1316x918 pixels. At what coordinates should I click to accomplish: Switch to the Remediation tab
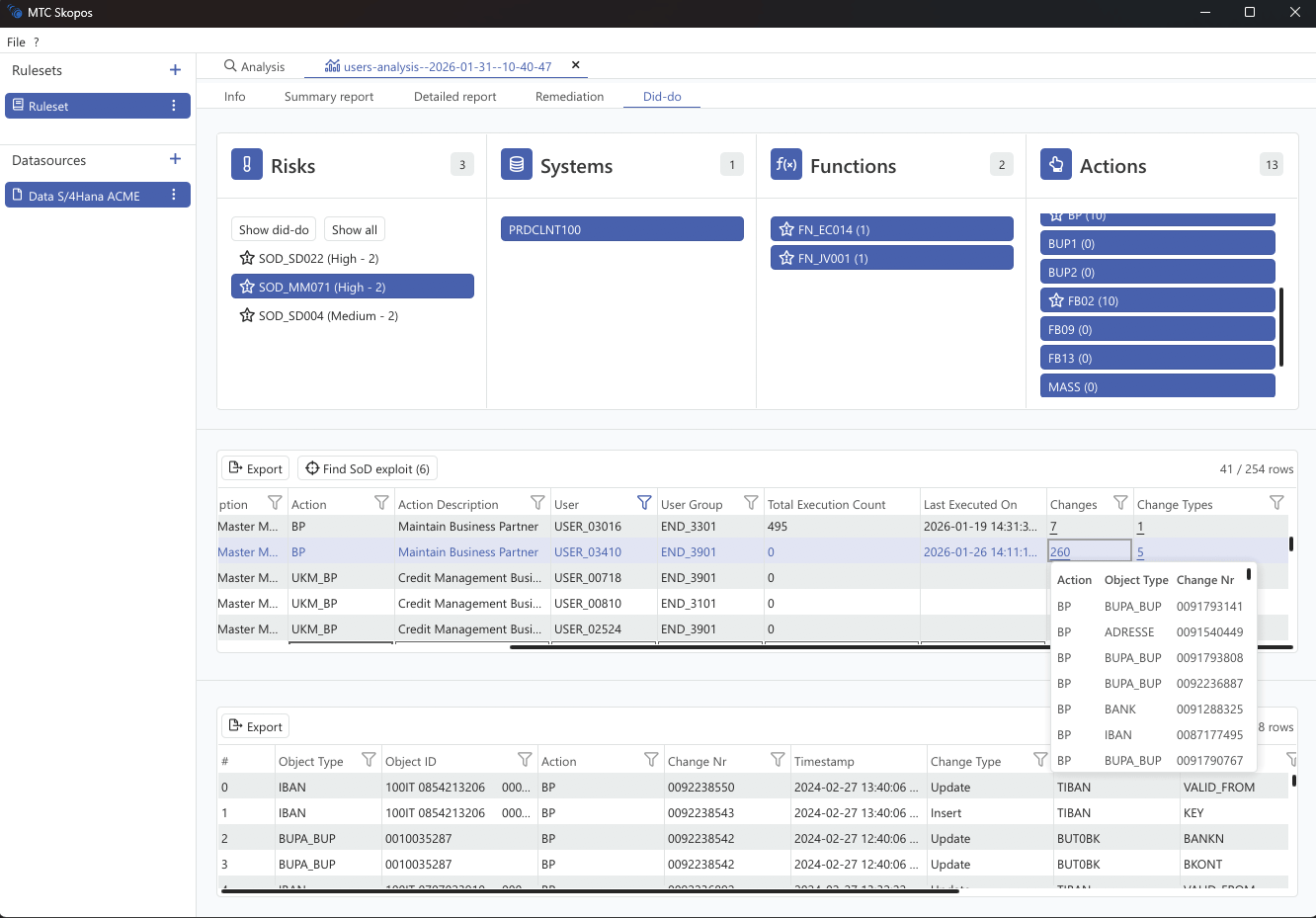pyautogui.click(x=569, y=97)
